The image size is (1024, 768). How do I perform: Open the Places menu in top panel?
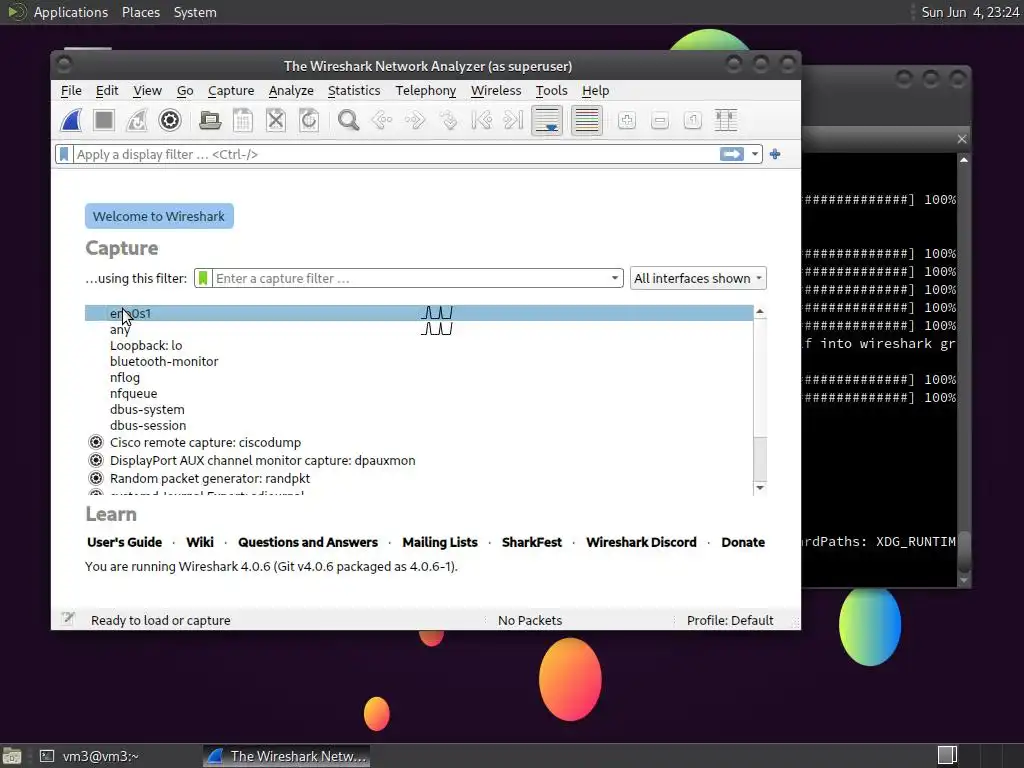pyautogui.click(x=140, y=12)
